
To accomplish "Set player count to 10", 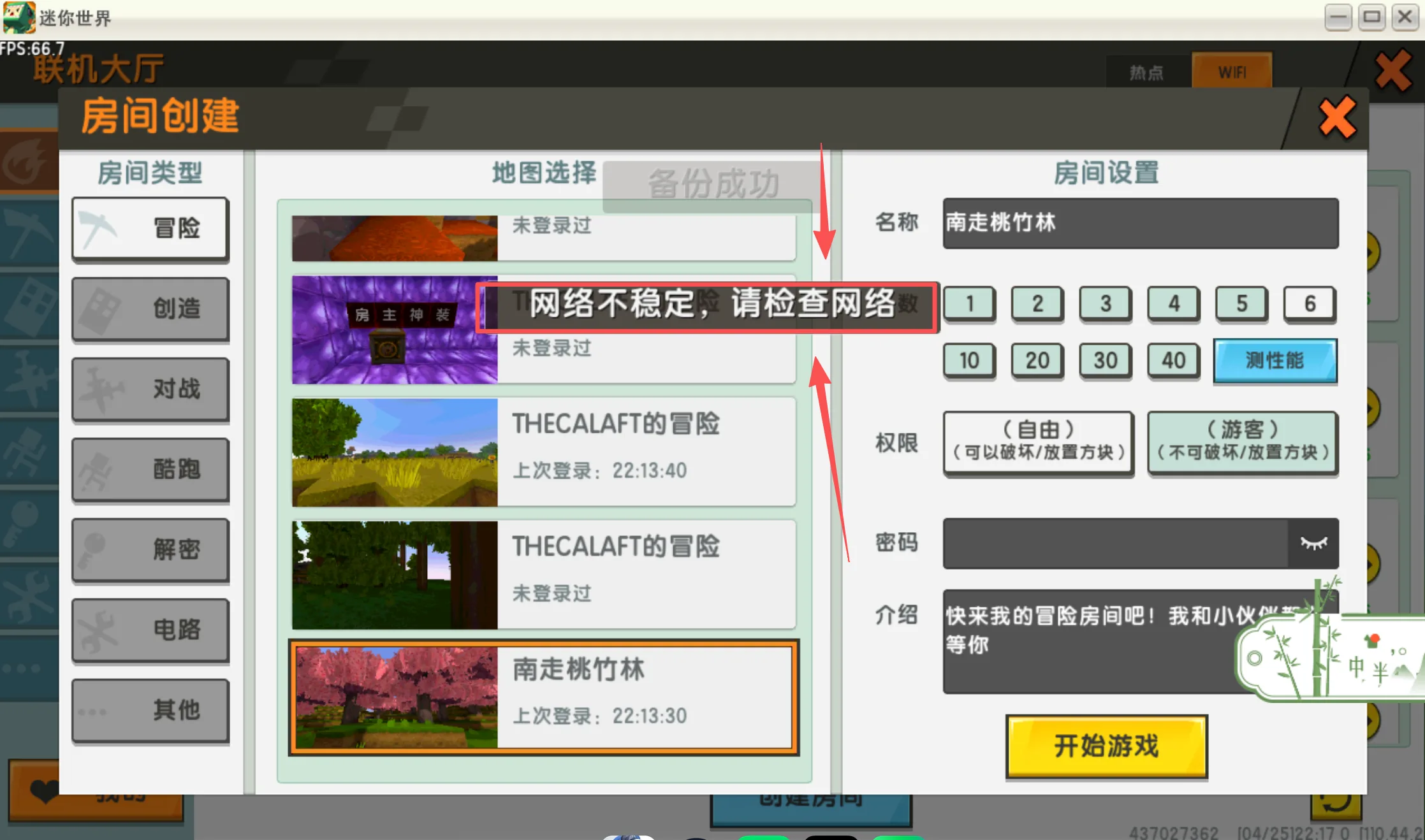I will click(x=969, y=361).
